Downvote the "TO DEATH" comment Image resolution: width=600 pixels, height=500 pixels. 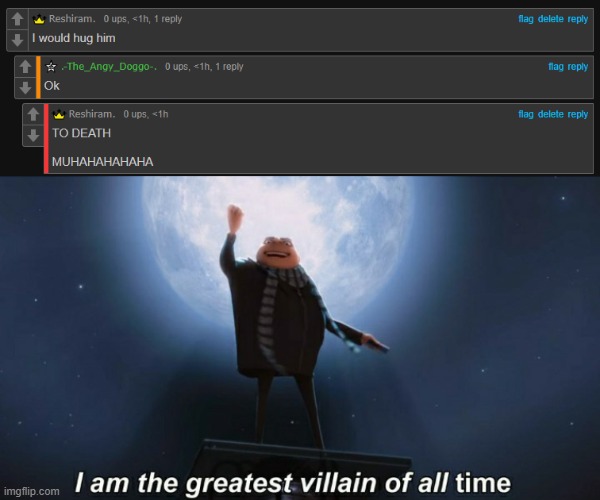(33, 135)
